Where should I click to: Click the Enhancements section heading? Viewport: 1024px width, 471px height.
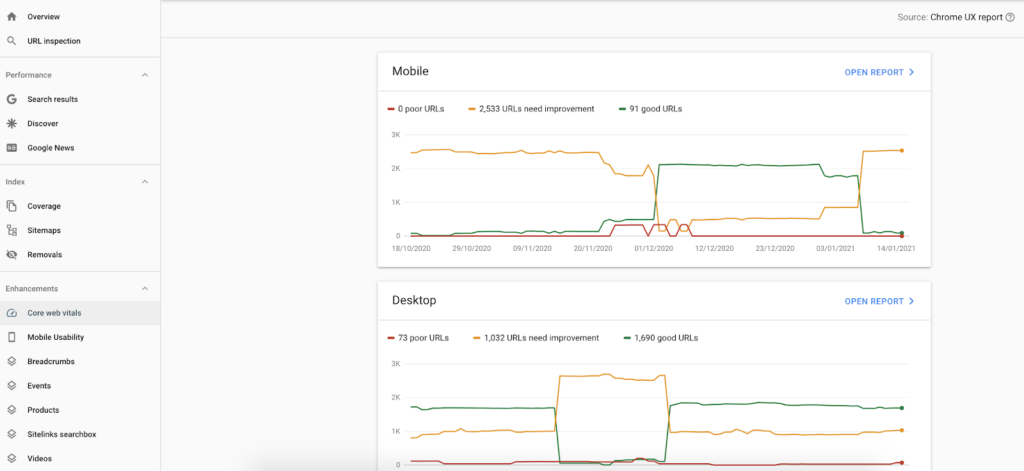pos(32,289)
